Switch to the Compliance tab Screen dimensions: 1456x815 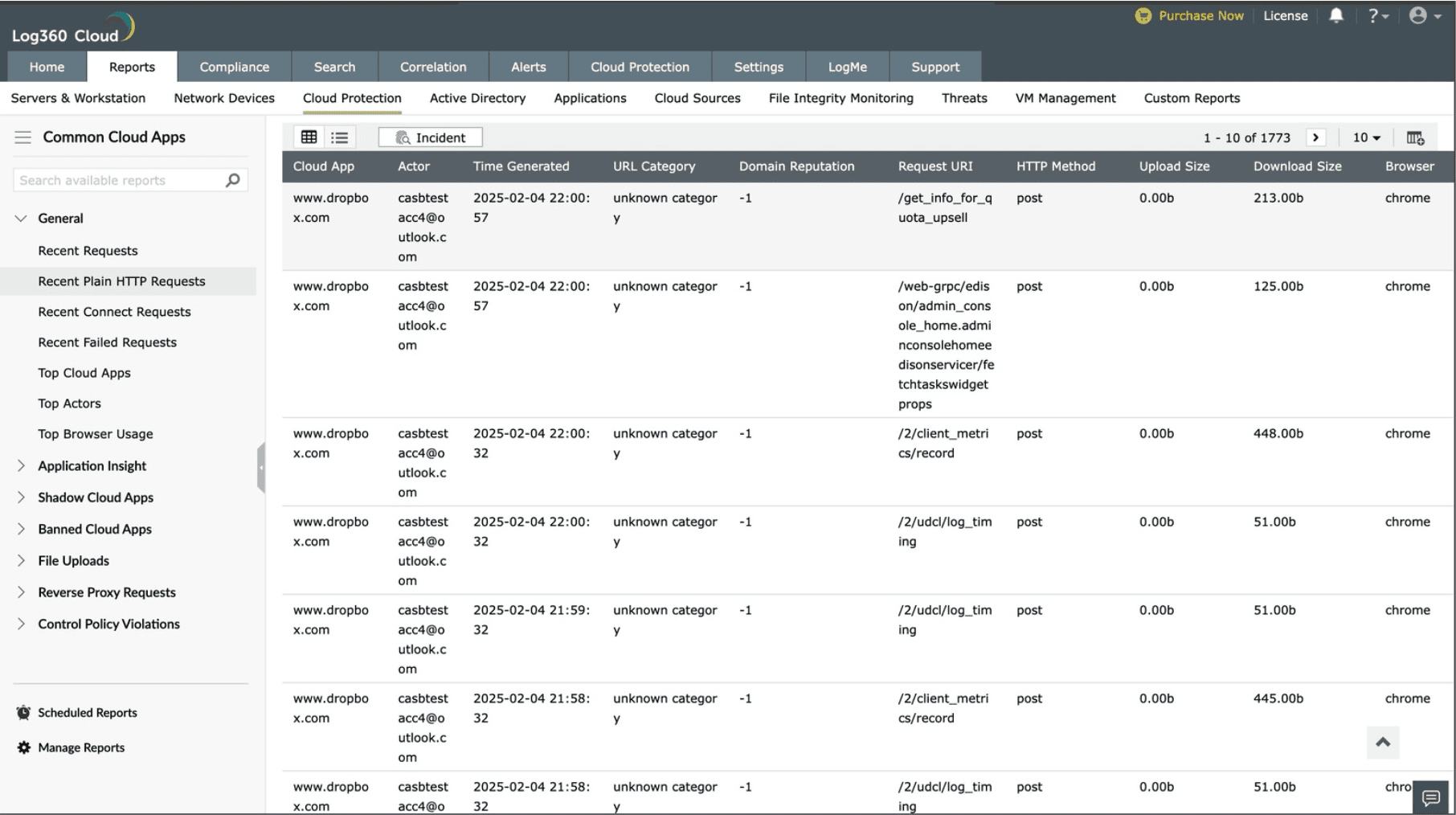[x=235, y=67]
